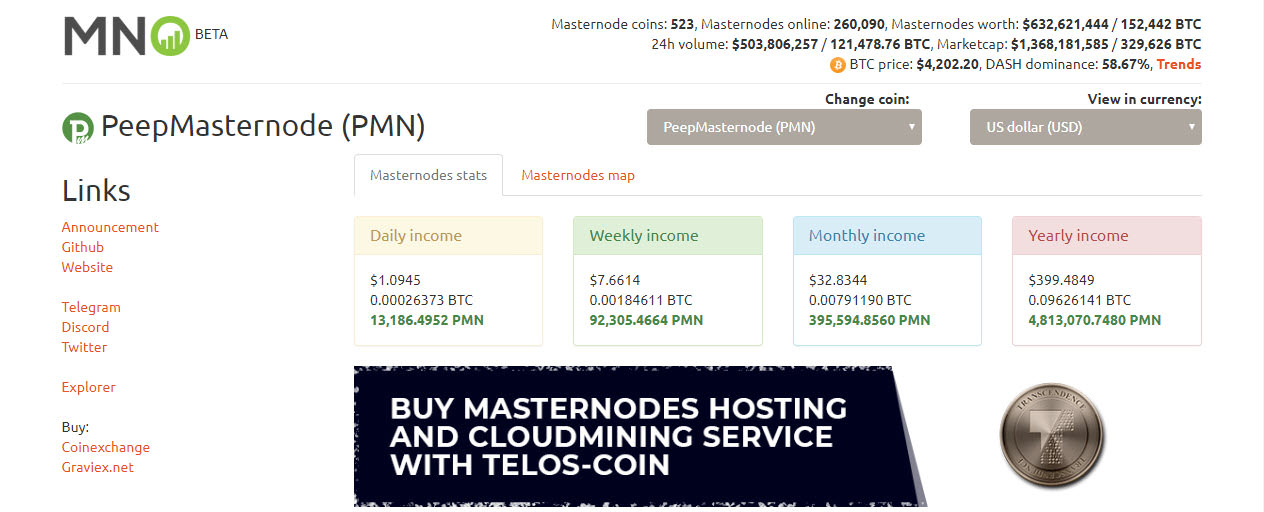Visit the Website link
The width and height of the screenshot is (1264, 512).
87,267
